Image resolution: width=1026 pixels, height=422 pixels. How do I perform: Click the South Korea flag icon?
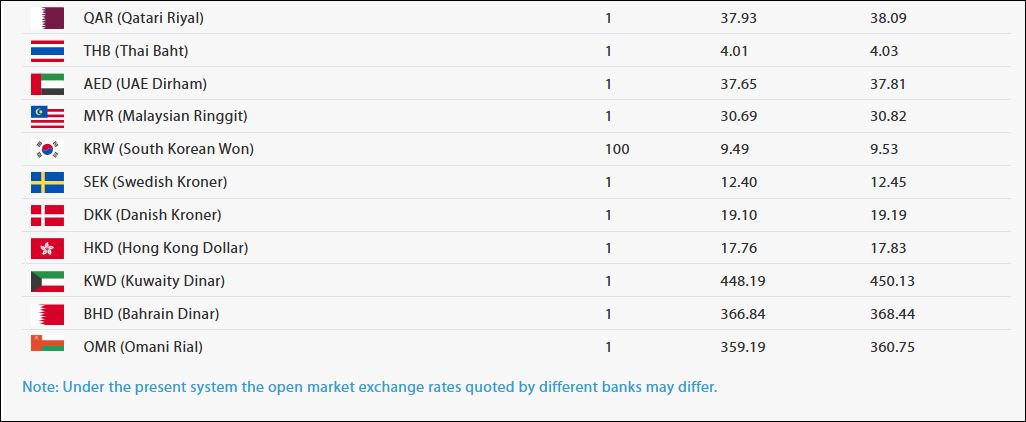coord(47,150)
